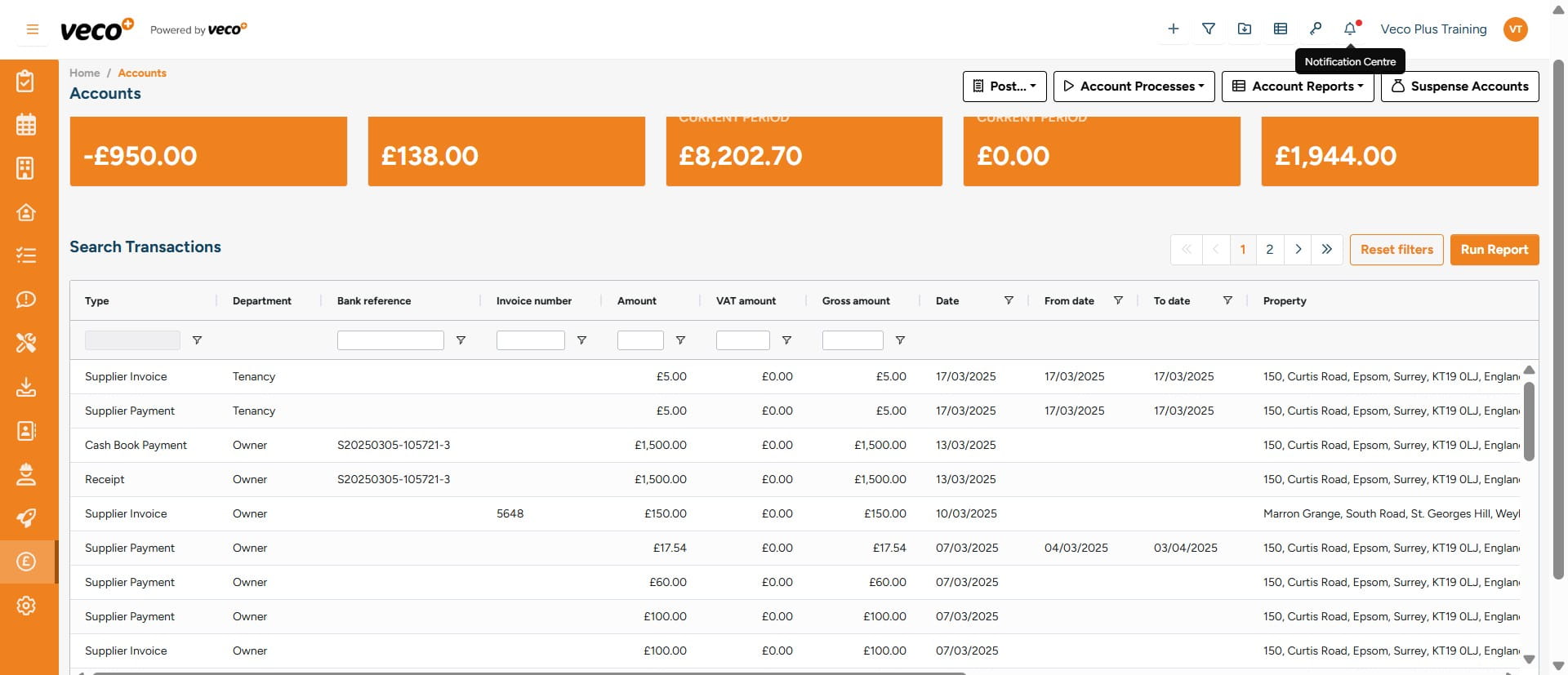Go to page 2 of transactions
Screen dimensions: 1568x675
[1269, 250]
